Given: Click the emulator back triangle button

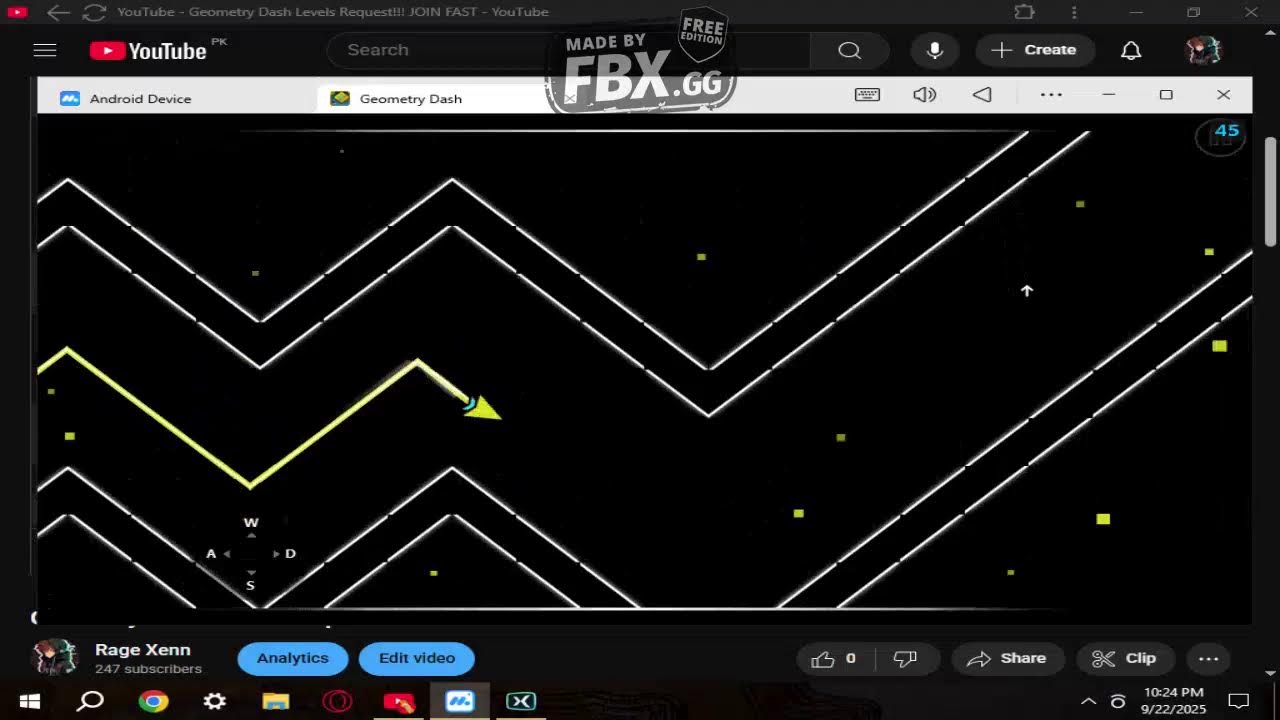Looking at the screenshot, I should [982, 94].
